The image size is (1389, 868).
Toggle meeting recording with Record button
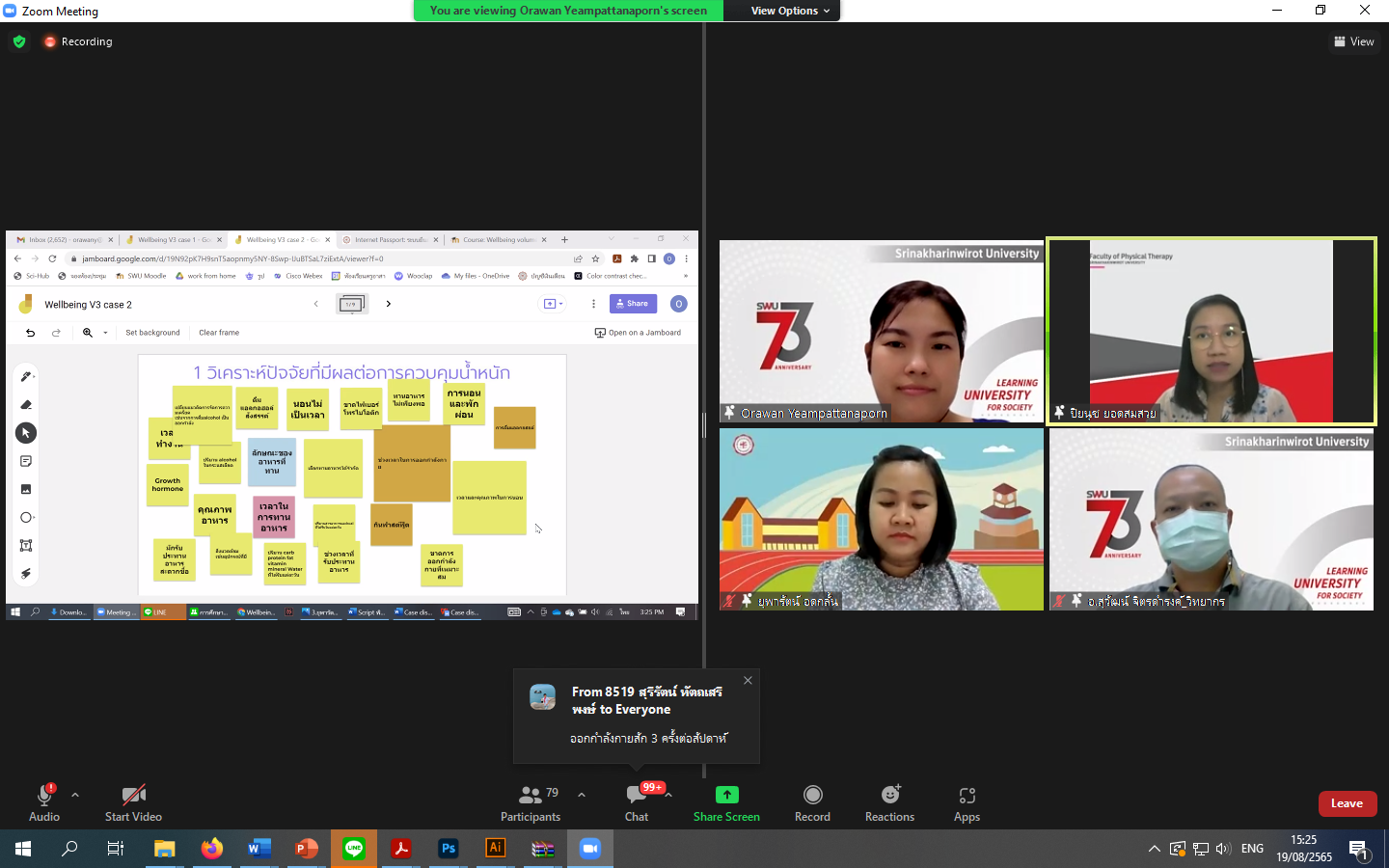pyautogui.click(x=812, y=801)
